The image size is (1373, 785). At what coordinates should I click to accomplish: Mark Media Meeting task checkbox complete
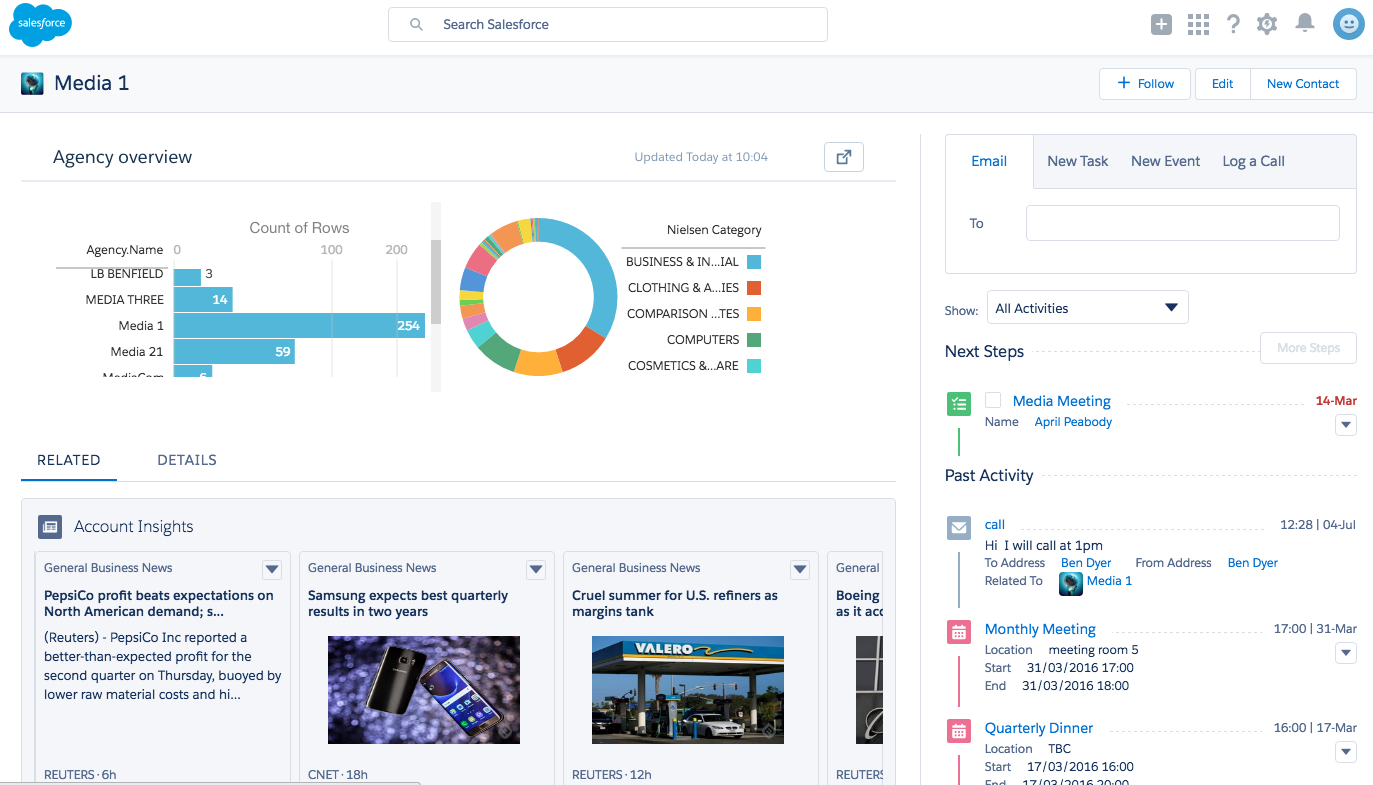coord(993,400)
